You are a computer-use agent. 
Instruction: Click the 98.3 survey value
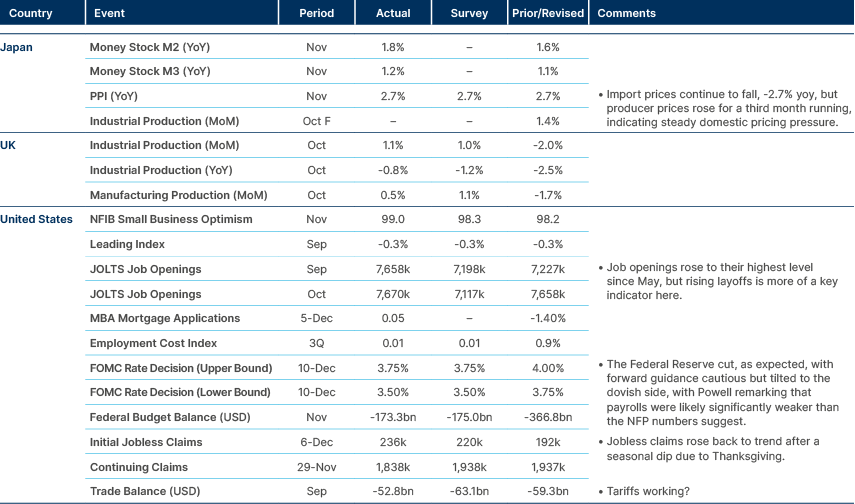click(469, 219)
